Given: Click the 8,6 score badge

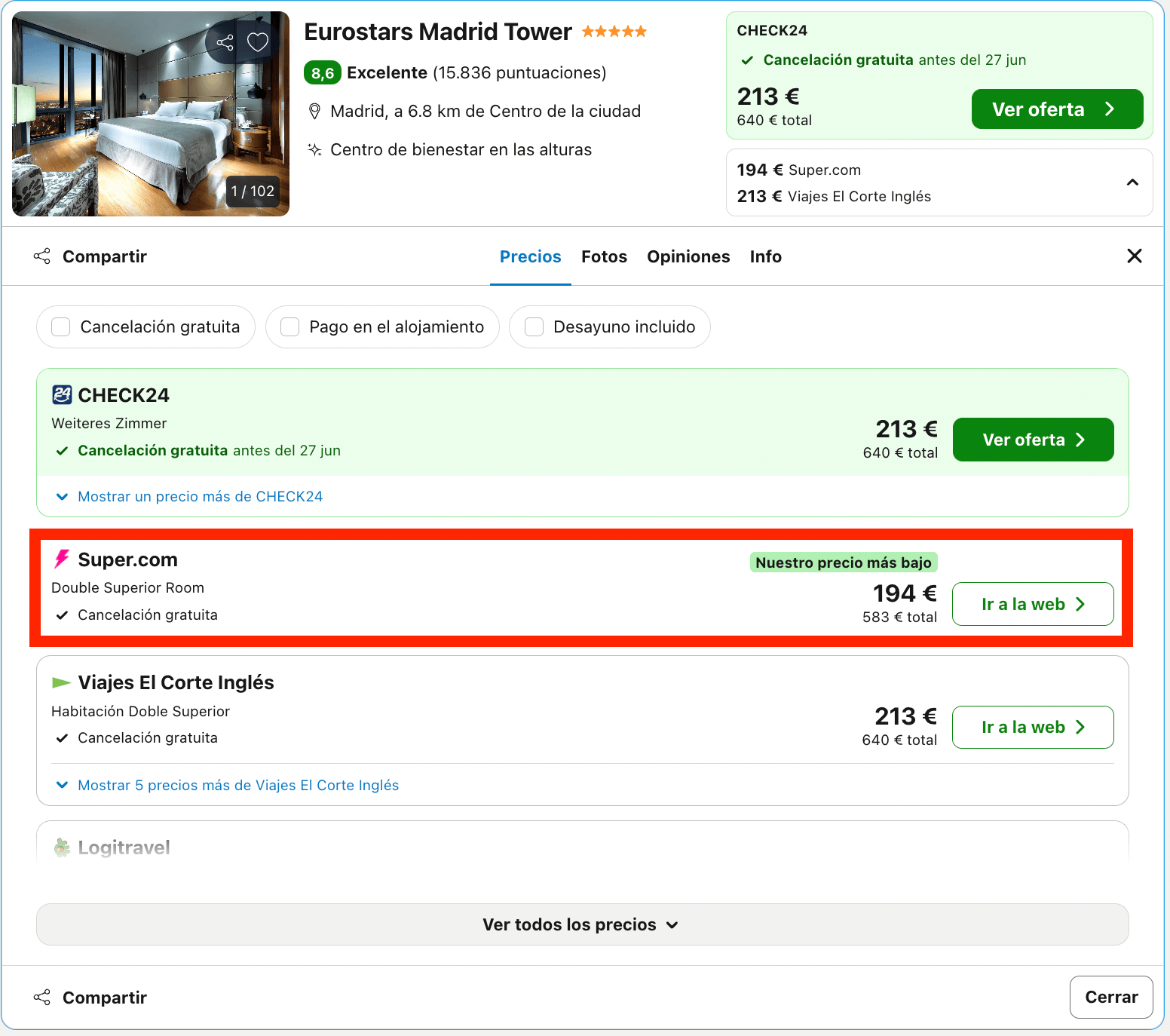Looking at the screenshot, I should point(323,73).
